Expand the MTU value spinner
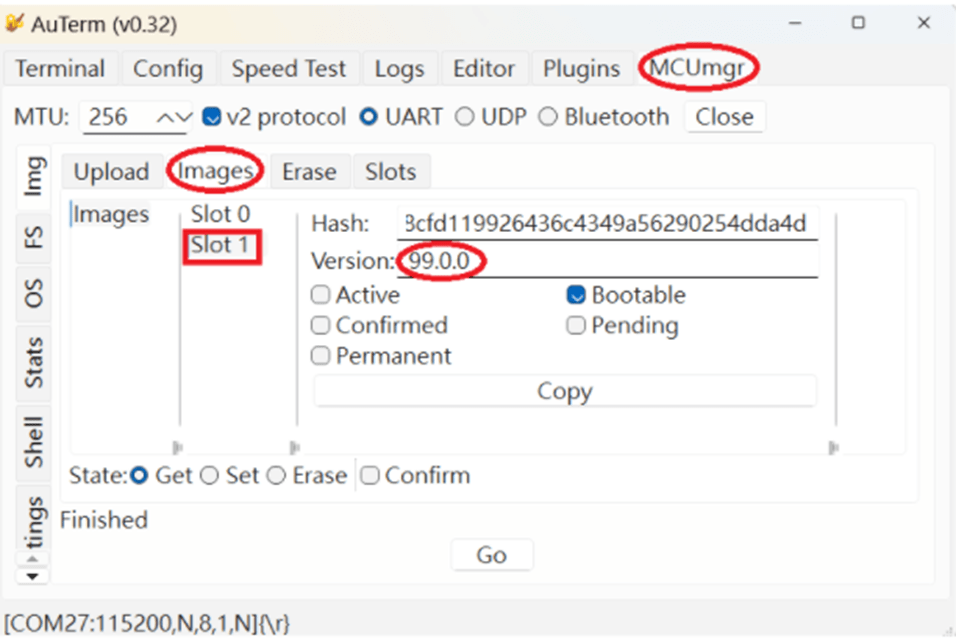Screen dimensions: 956x638 point(170,117)
